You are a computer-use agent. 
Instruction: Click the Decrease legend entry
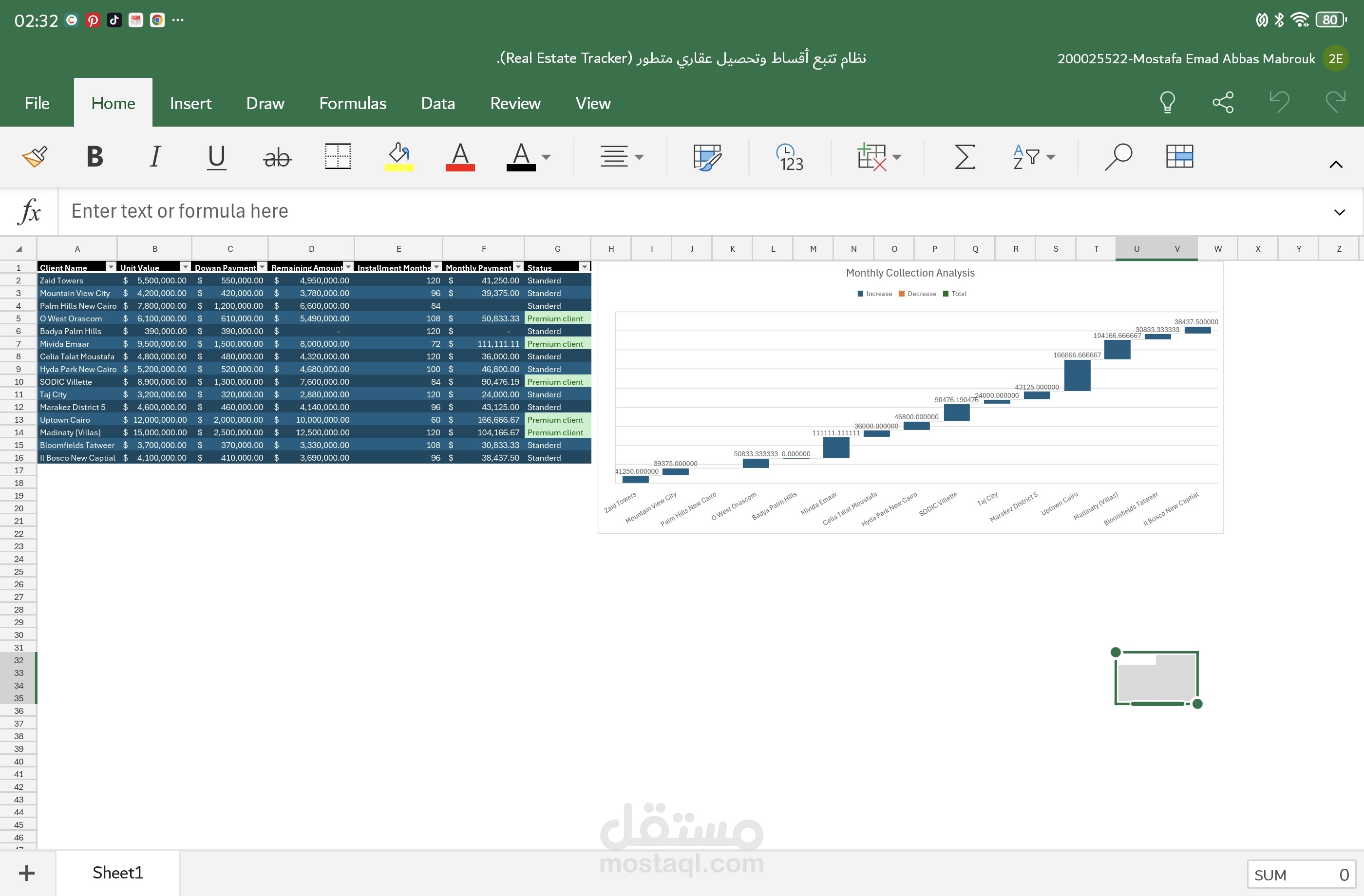click(x=918, y=294)
